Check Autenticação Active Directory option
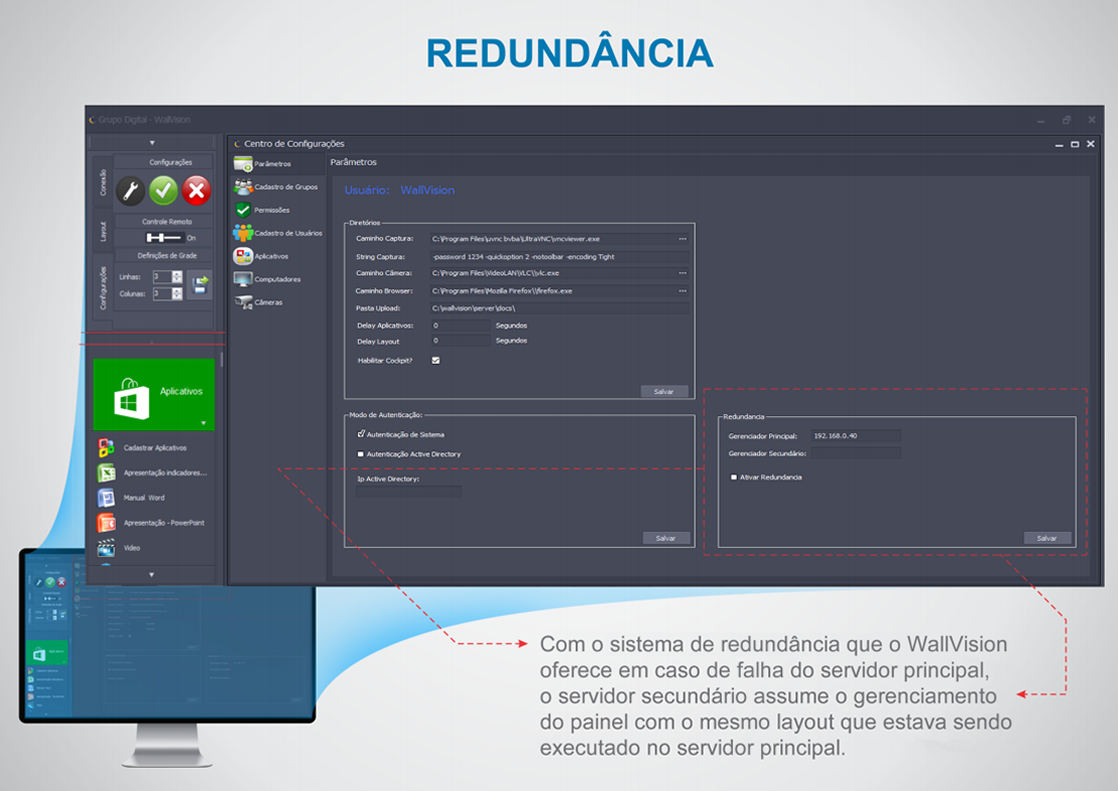The width and height of the screenshot is (1118, 791). (361, 454)
